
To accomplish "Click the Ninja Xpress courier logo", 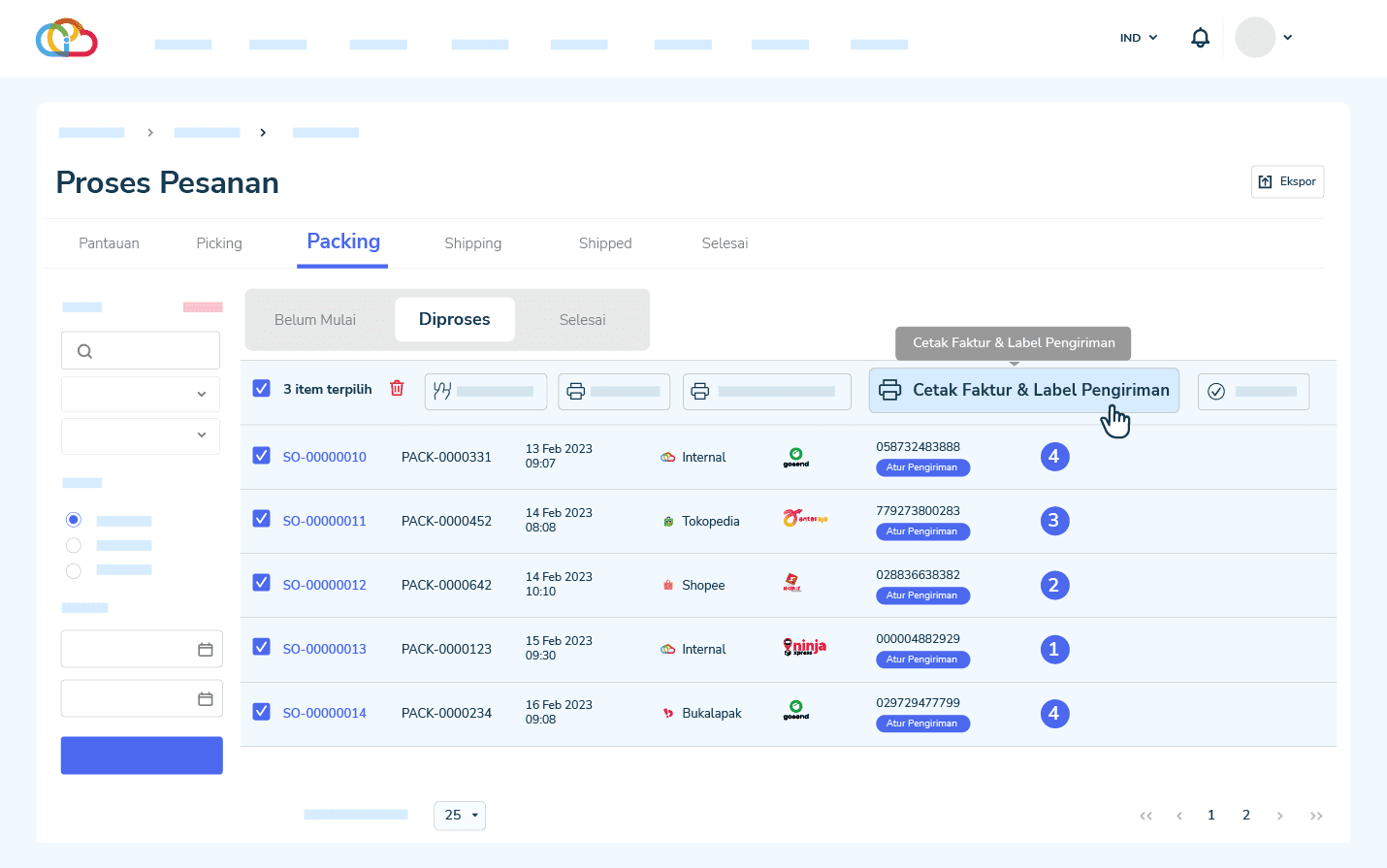I will coord(804,648).
